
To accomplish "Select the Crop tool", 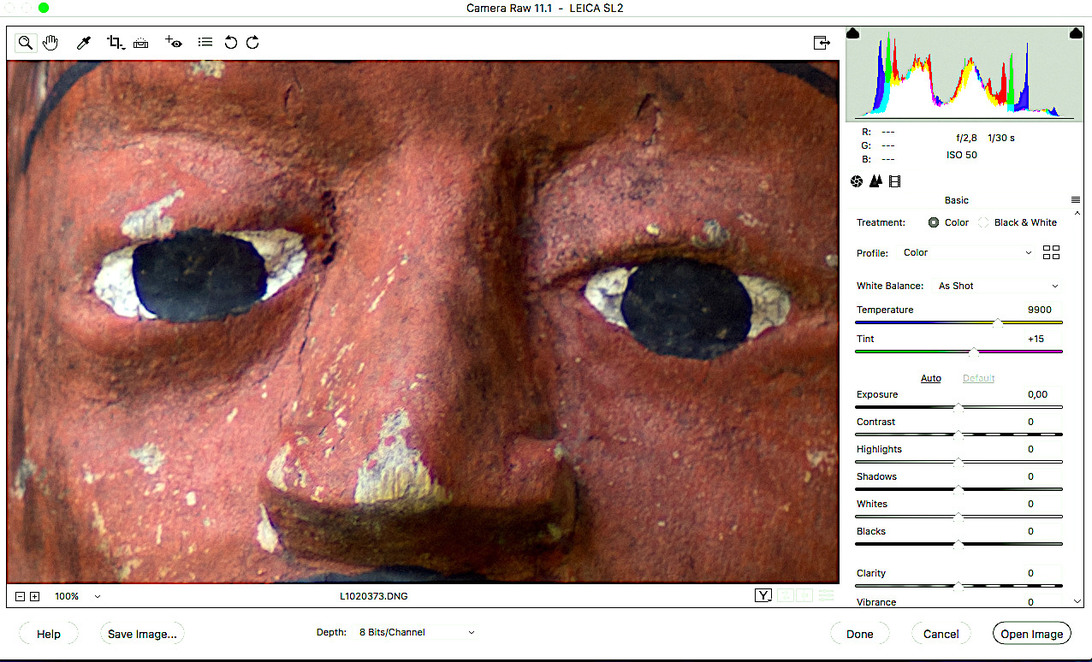I will (115, 42).
